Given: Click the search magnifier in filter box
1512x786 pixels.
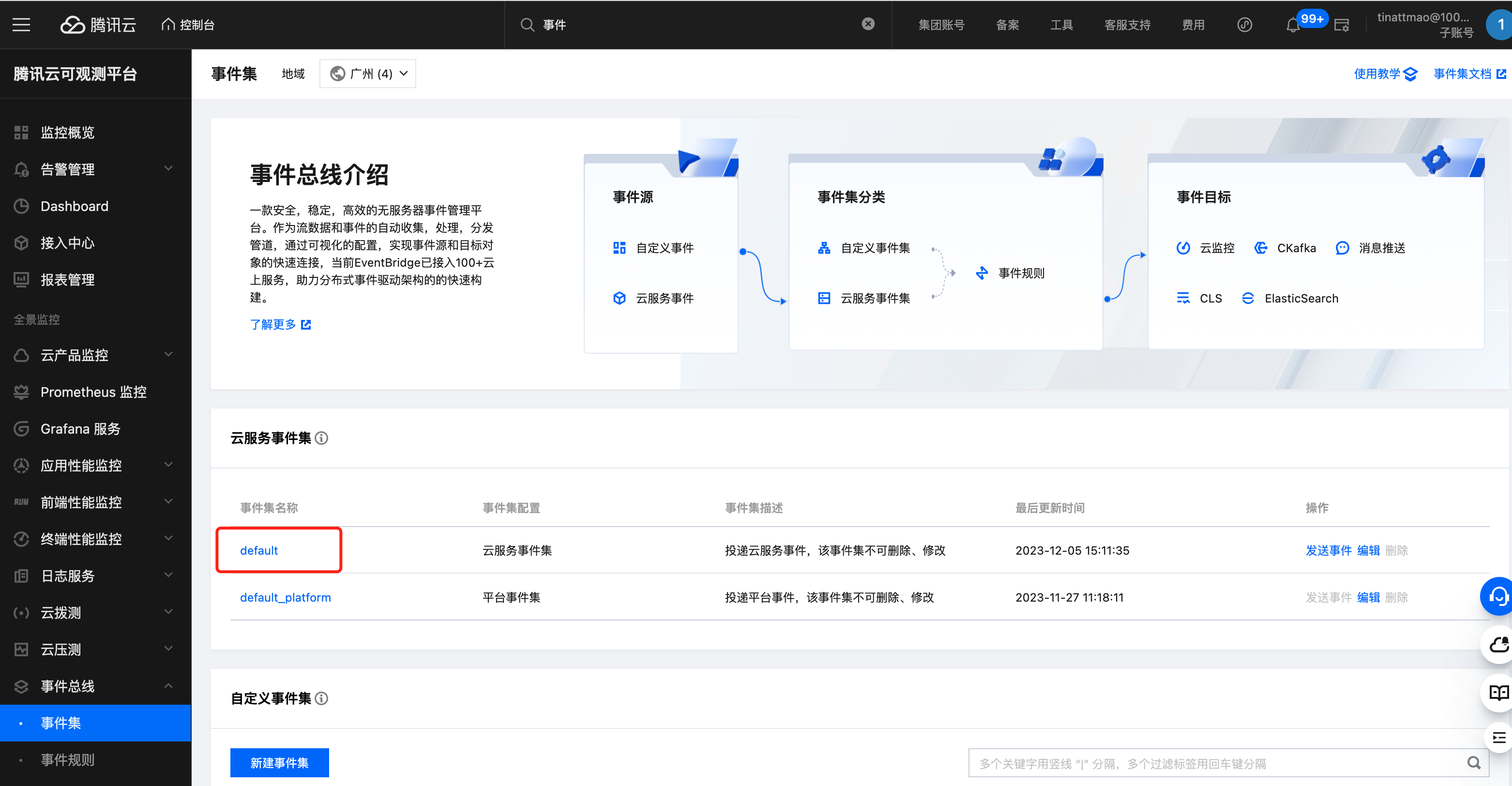Looking at the screenshot, I should tap(1473, 762).
